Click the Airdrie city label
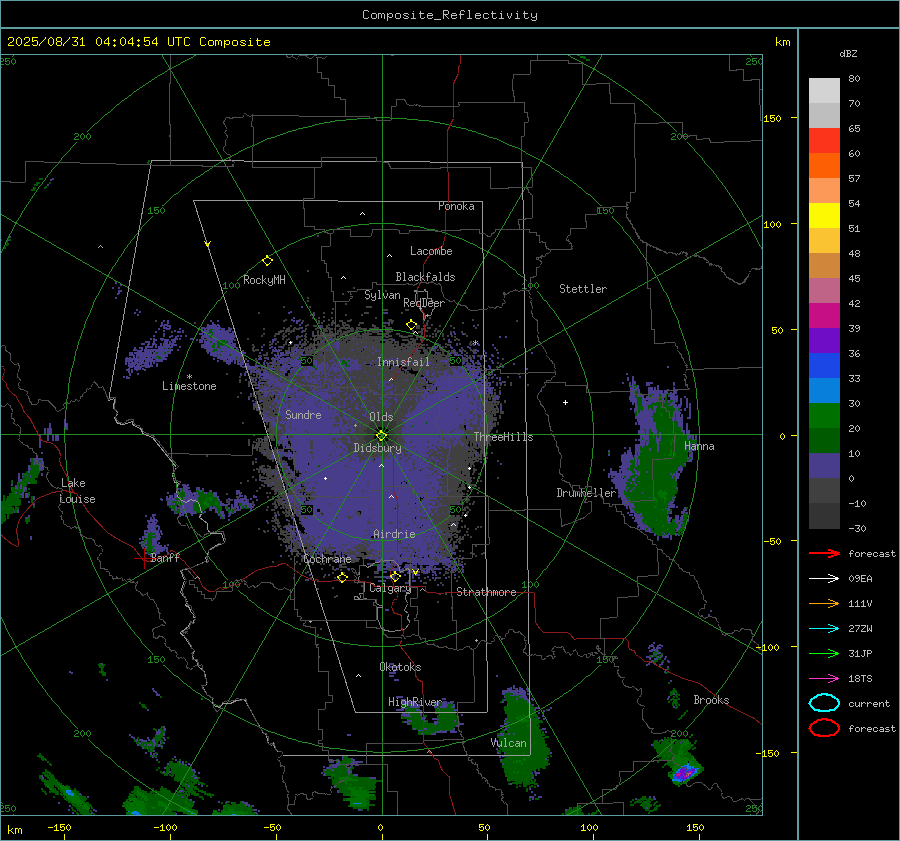Image resolution: width=900 pixels, height=841 pixels. click(x=394, y=534)
